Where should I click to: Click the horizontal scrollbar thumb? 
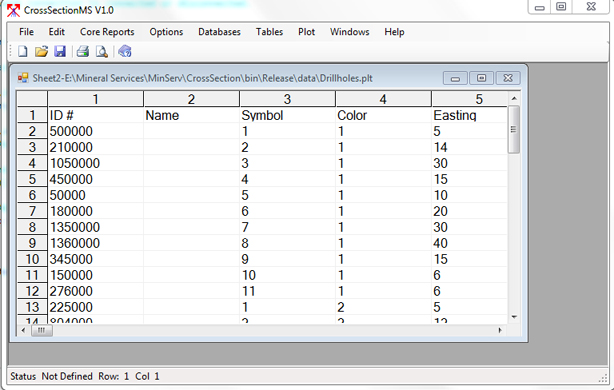point(42,330)
